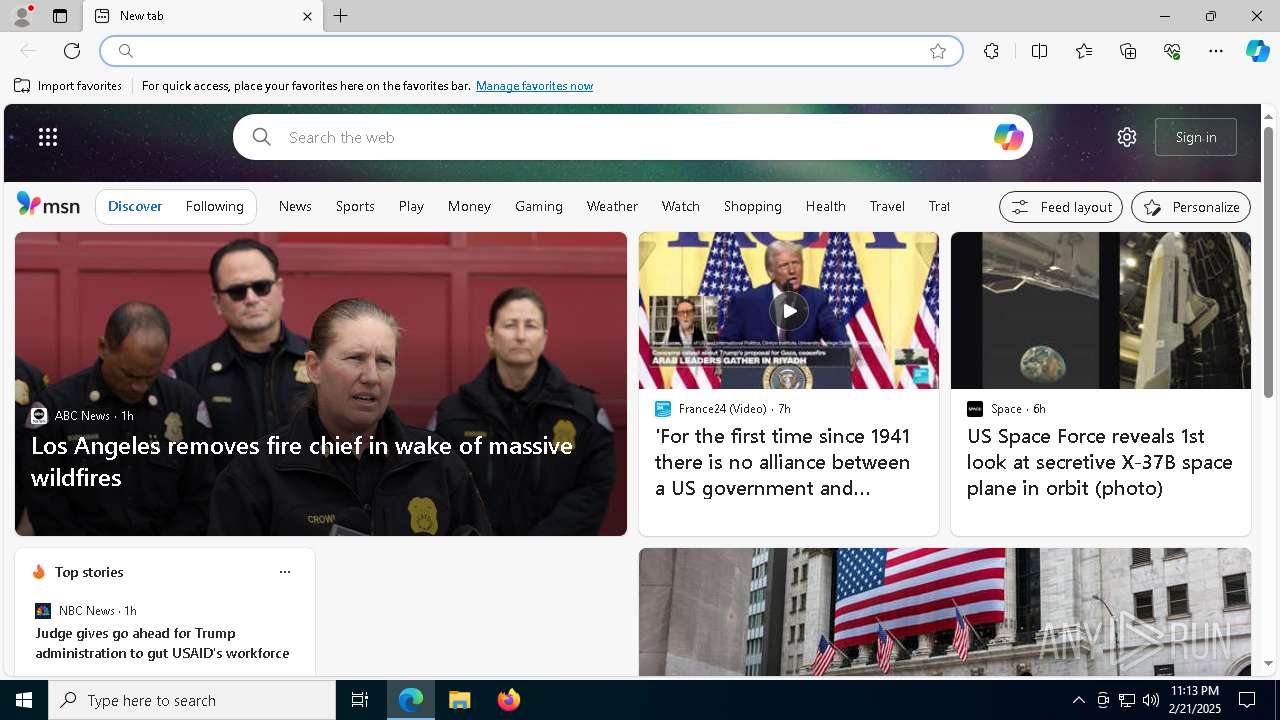
Task: Open the stock exchange flag image card
Action: point(945,612)
